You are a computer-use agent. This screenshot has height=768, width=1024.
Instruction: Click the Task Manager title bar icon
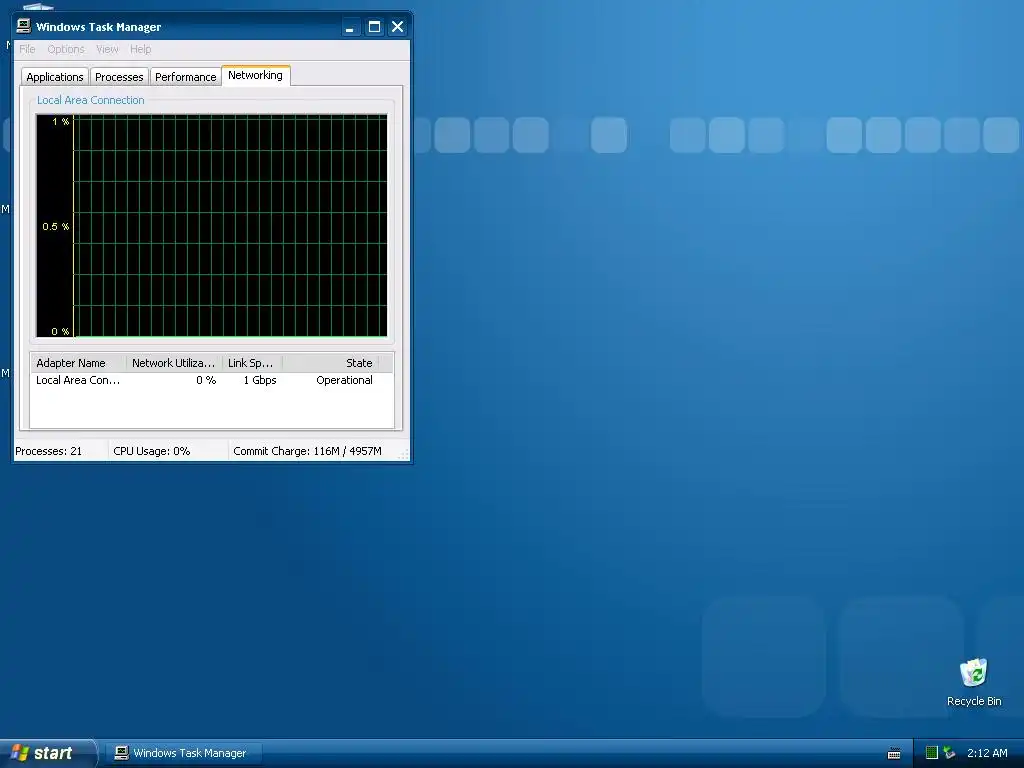pyautogui.click(x=24, y=26)
